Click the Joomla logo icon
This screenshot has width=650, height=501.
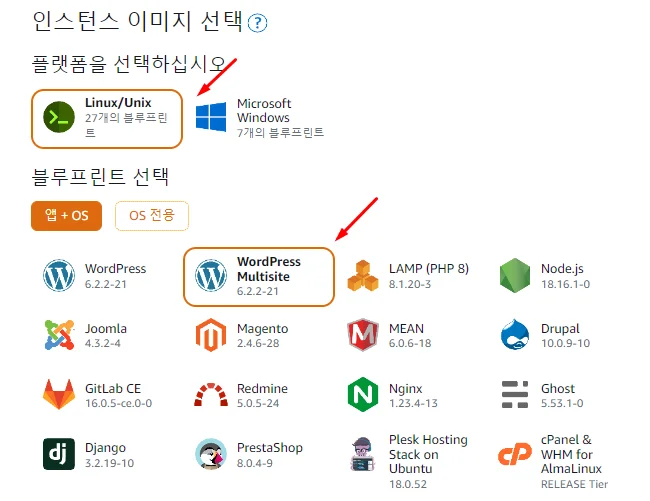pyautogui.click(x=59, y=335)
